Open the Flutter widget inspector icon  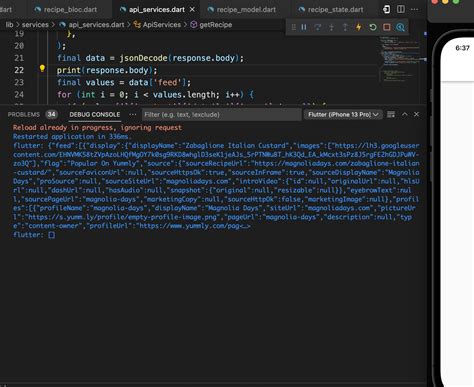point(400,27)
